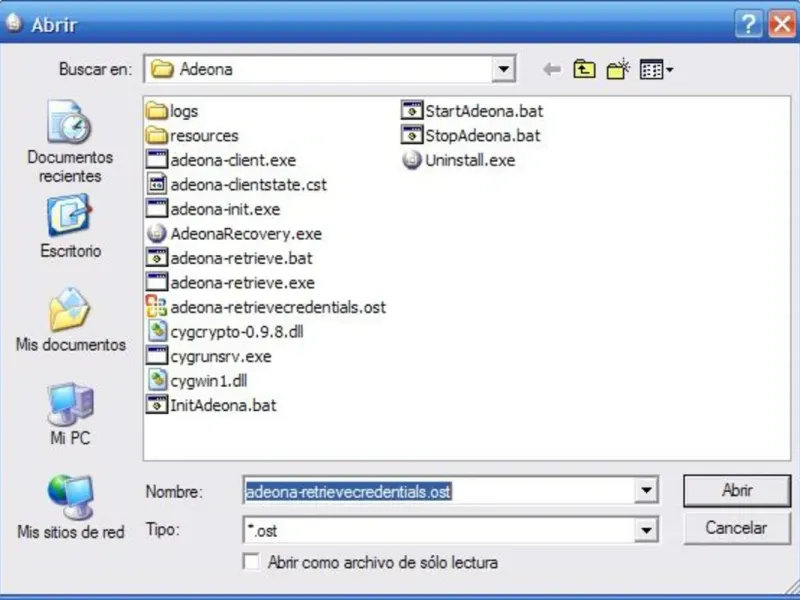Select adeona-client.exe icon

click(157, 160)
